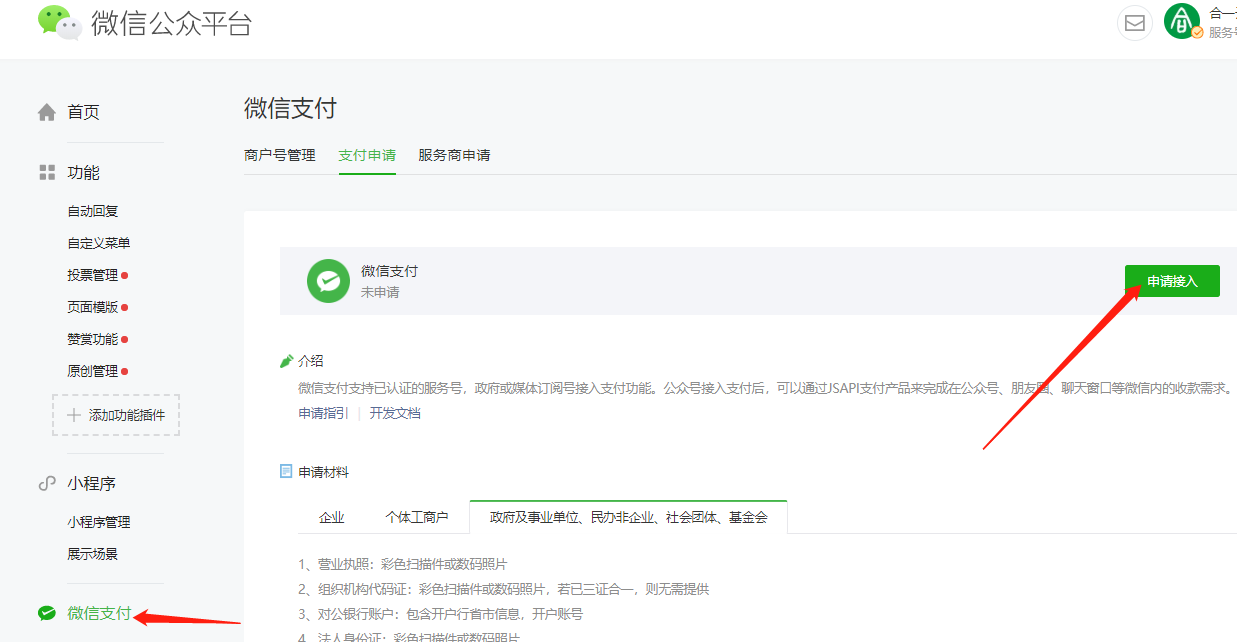Image resolution: width=1237 pixels, height=642 pixels.
Task: Click the plus icon in 添加功能插件
Action: point(73,415)
